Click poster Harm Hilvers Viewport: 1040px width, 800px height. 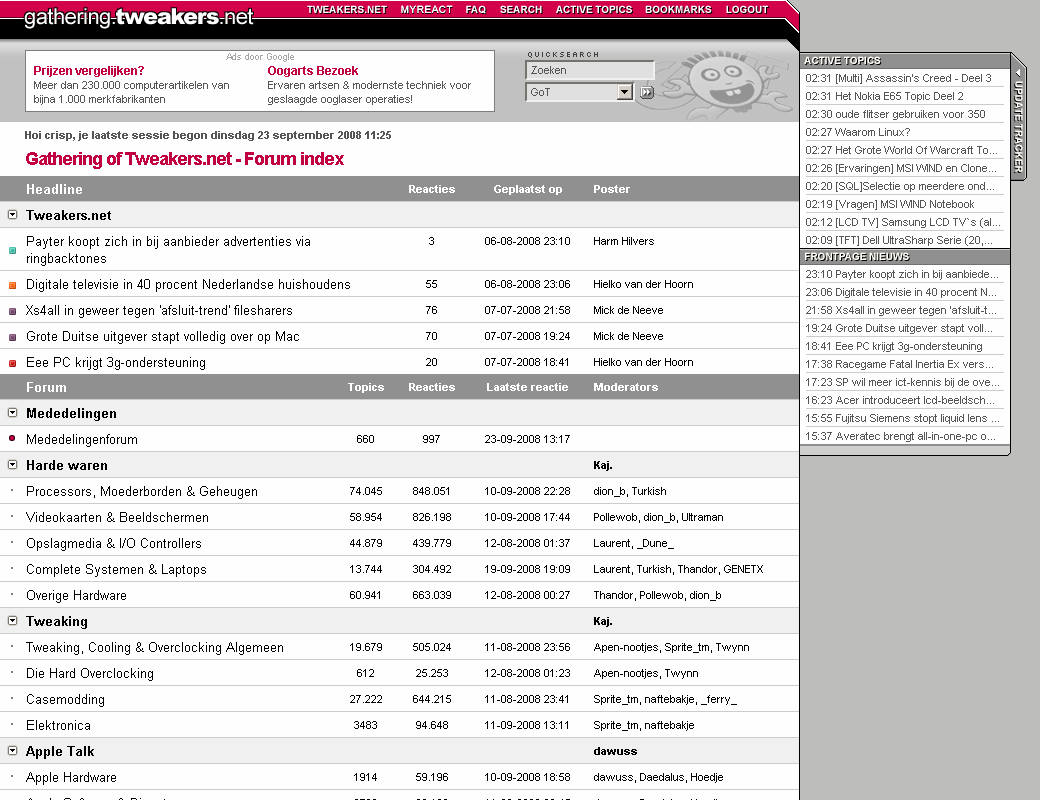pyautogui.click(x=623, y=241)
